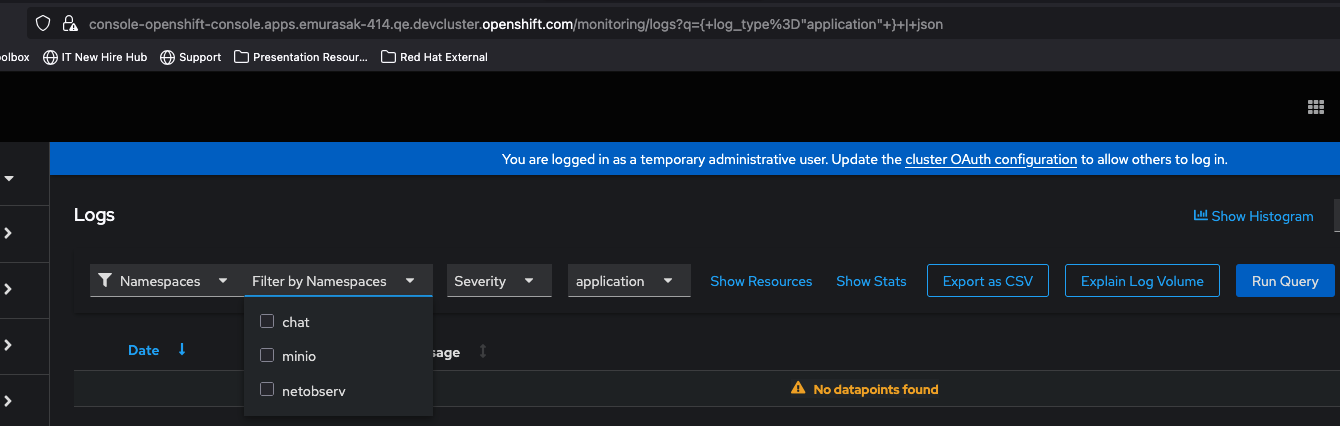Image resolution: width=1340 pixels, height=426 pixels.
Task: Tick the netobserv namespace checkbox
Action: tap(267, 390)
